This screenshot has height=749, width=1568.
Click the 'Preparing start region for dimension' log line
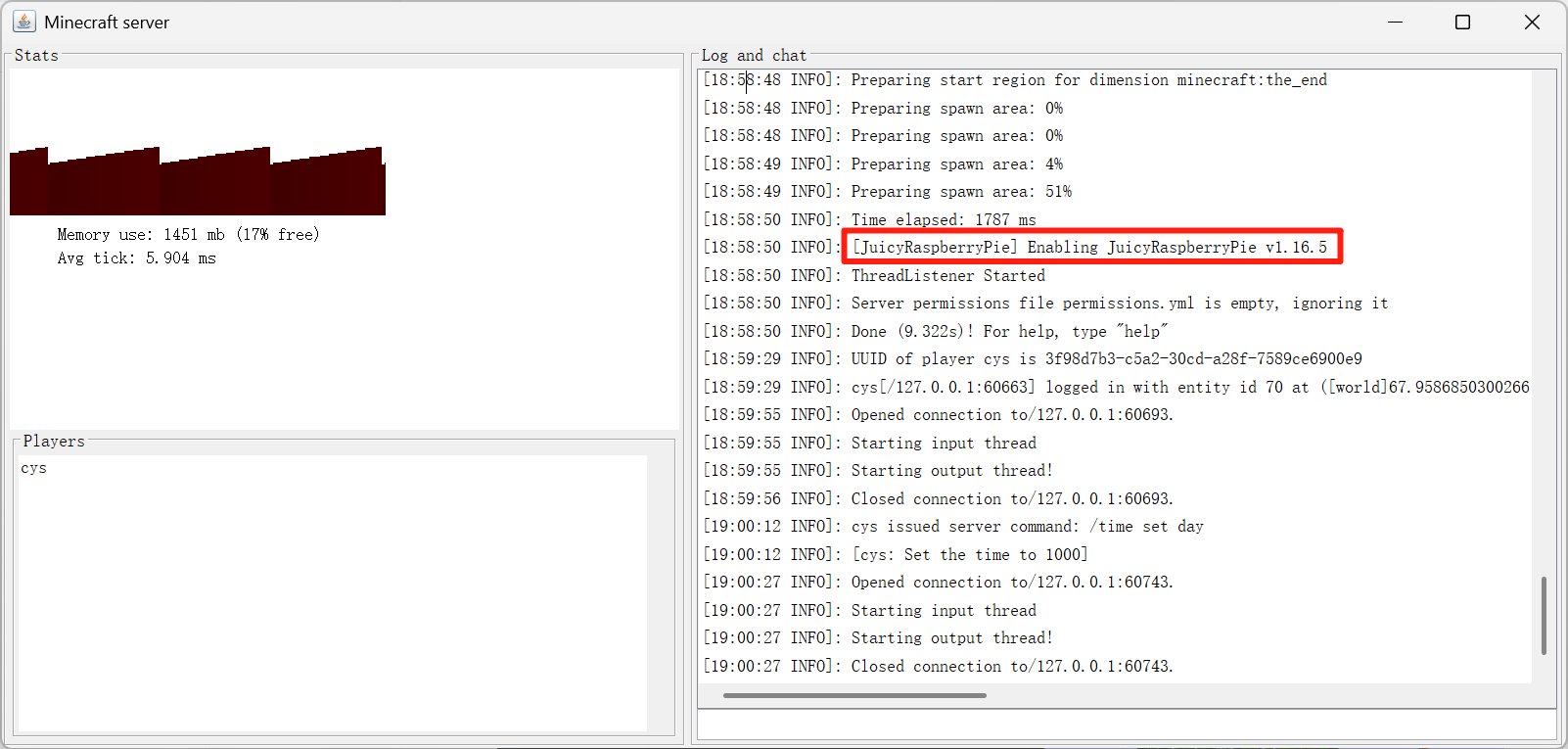click(1015, 80)
